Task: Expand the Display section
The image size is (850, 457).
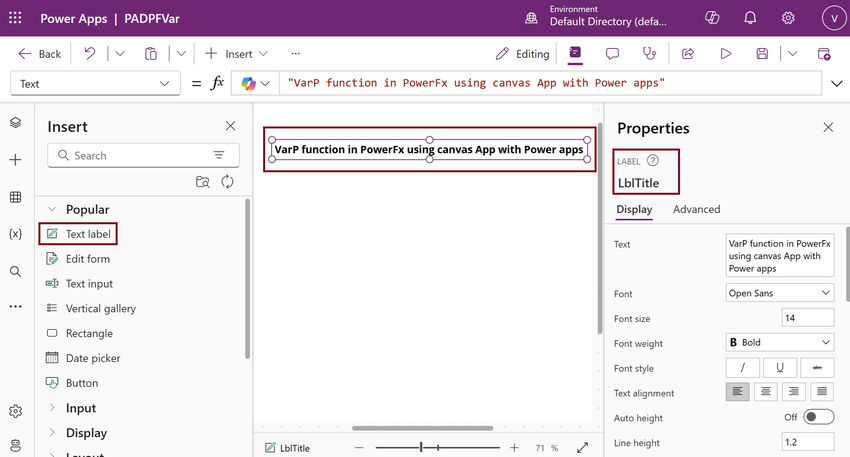Action: click(x=52, y=432)
